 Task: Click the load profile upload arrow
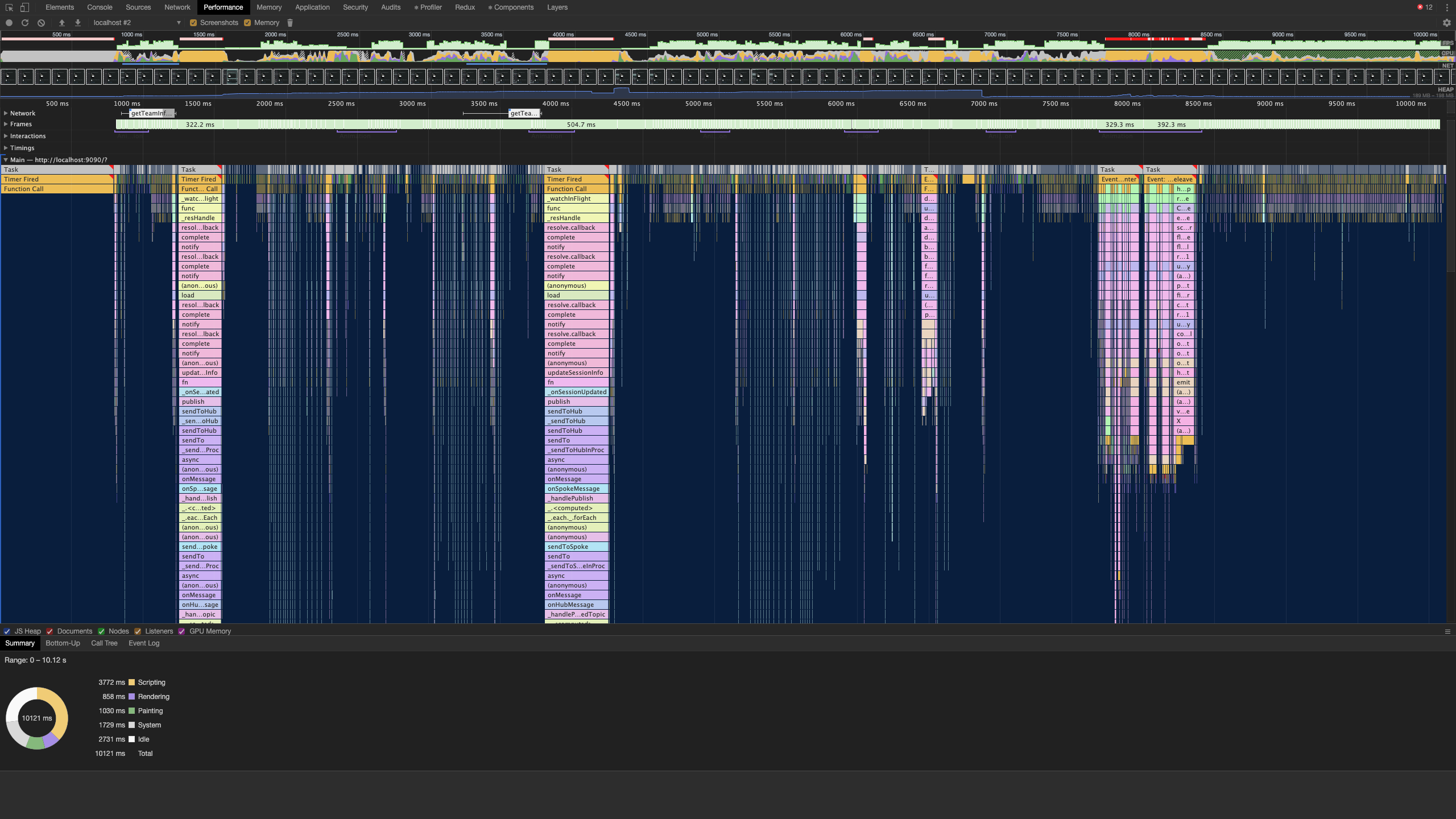click(x=62, y=23)
